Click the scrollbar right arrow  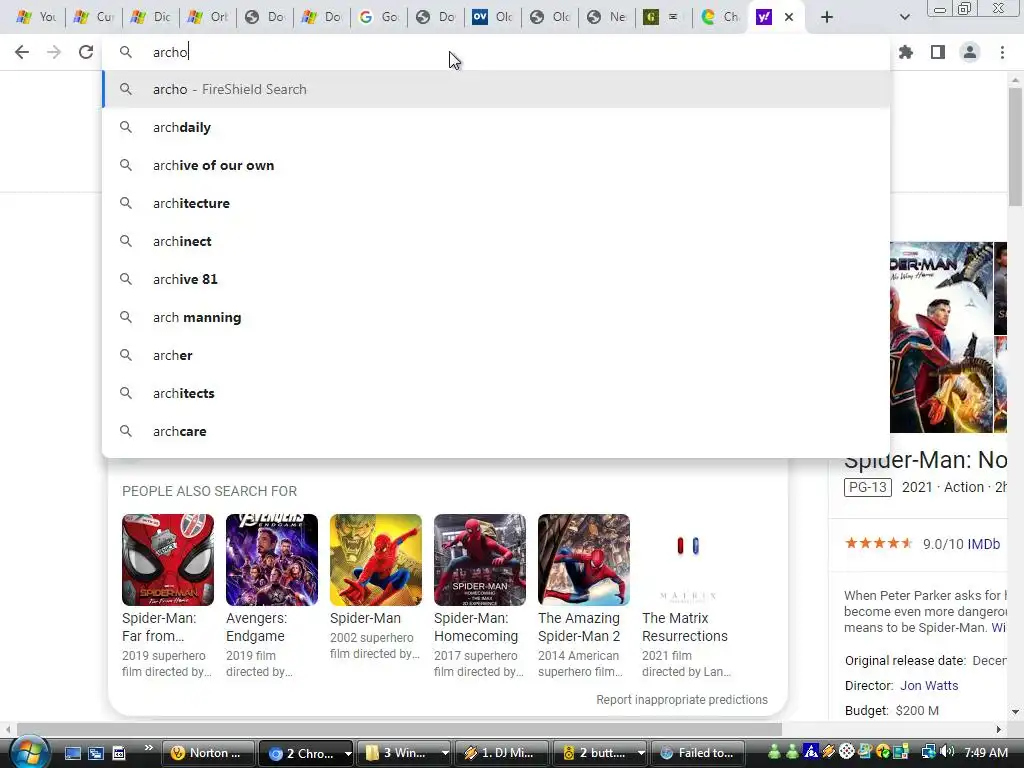tap(998, 729)
